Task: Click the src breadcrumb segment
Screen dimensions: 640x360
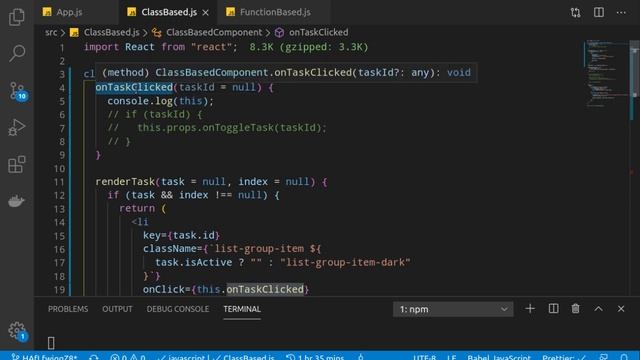Action: click(x=51, y=32)
